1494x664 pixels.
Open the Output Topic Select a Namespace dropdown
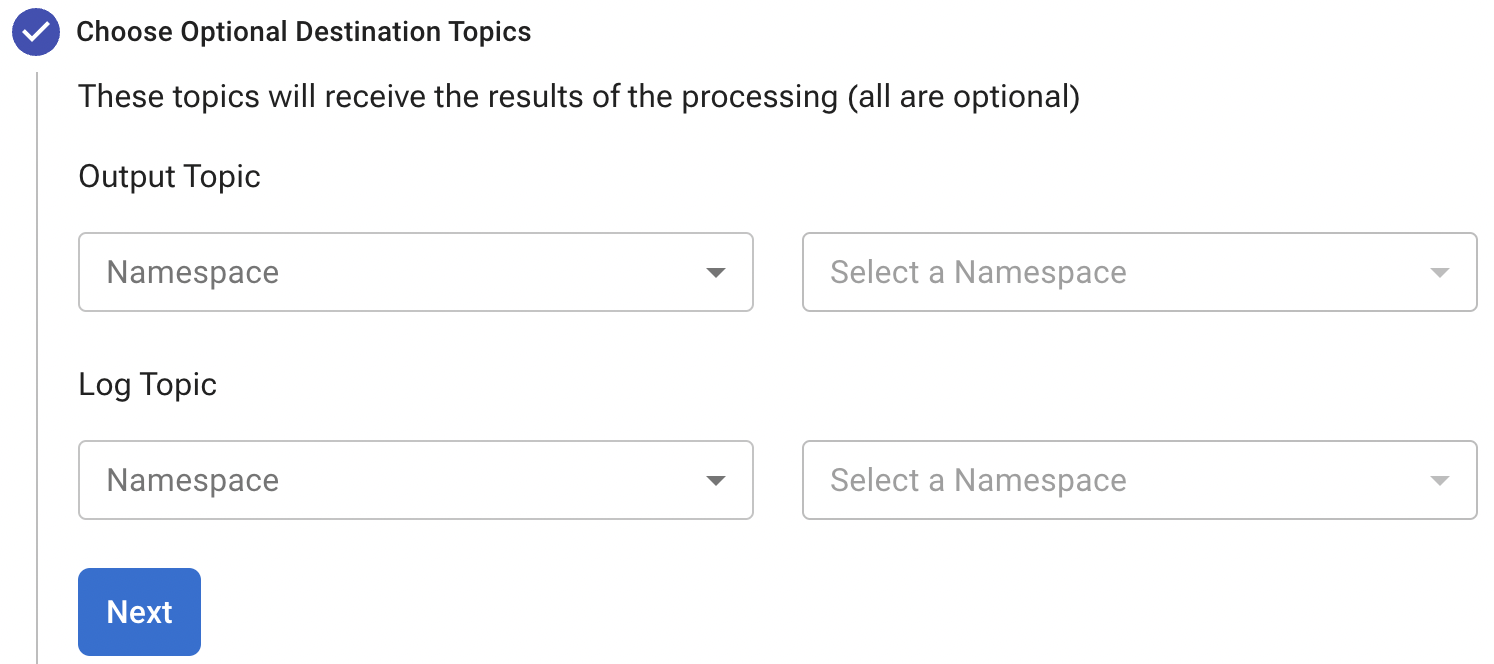pos(1139,272)
